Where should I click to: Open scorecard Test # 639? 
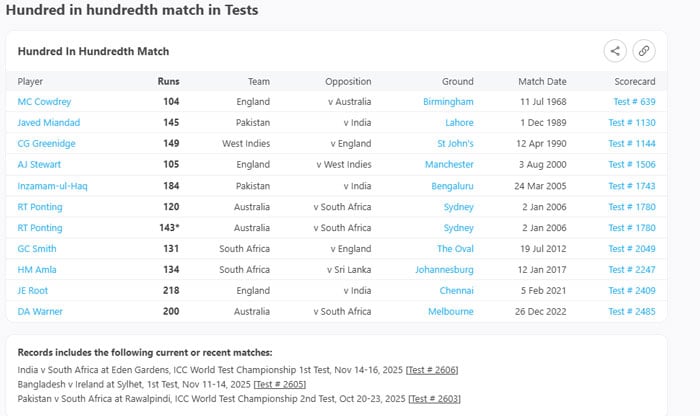point(633,102)
